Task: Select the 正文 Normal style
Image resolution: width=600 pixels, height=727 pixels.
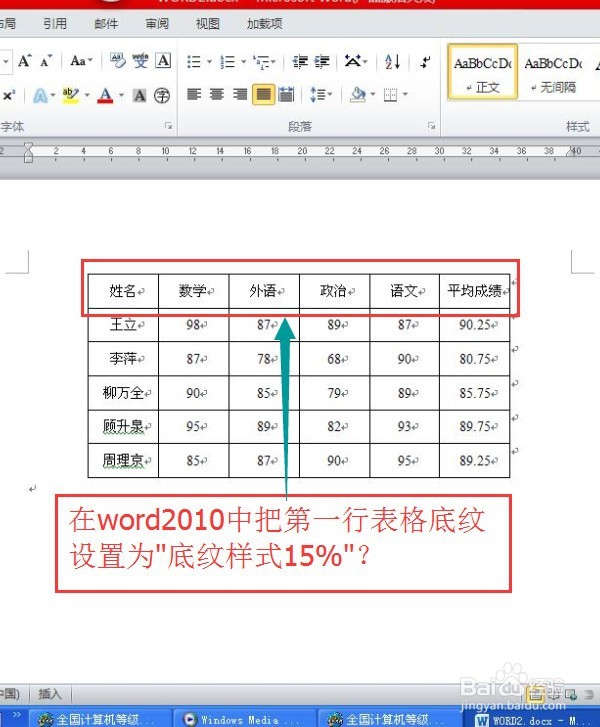Action: (x=482, y=72)
